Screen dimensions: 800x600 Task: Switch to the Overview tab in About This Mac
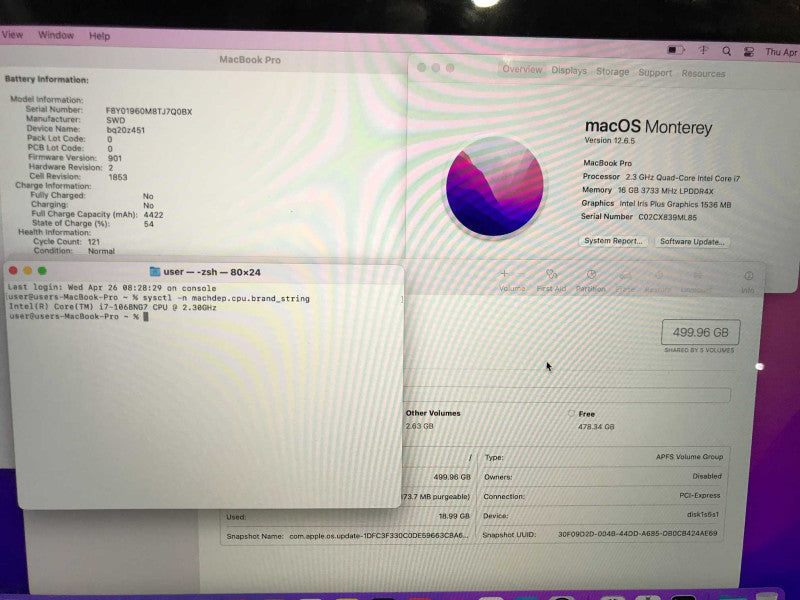tap(522, 69)
